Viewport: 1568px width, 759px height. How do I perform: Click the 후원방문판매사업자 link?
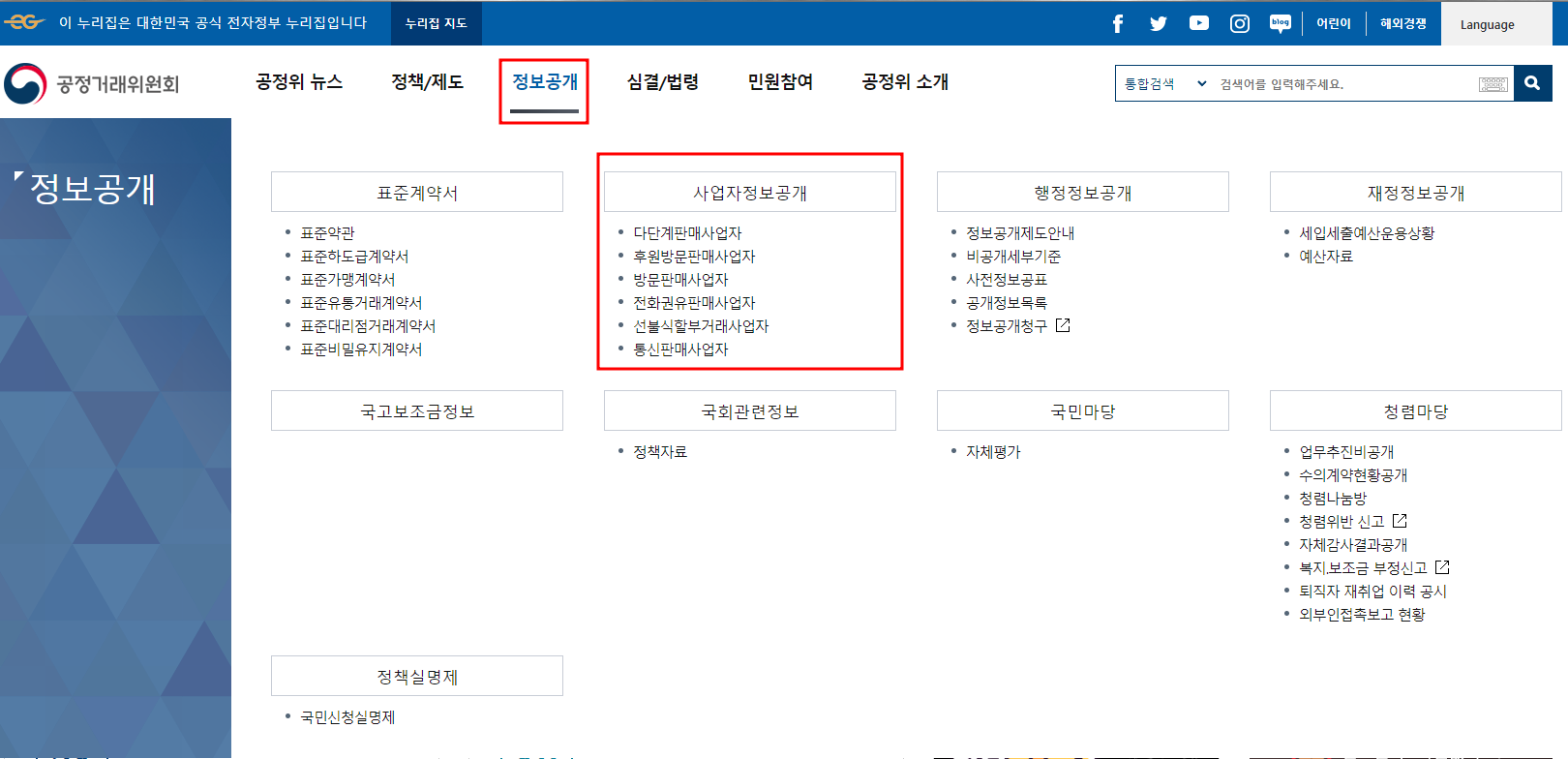pyautogui.click(x=694, y=257)
